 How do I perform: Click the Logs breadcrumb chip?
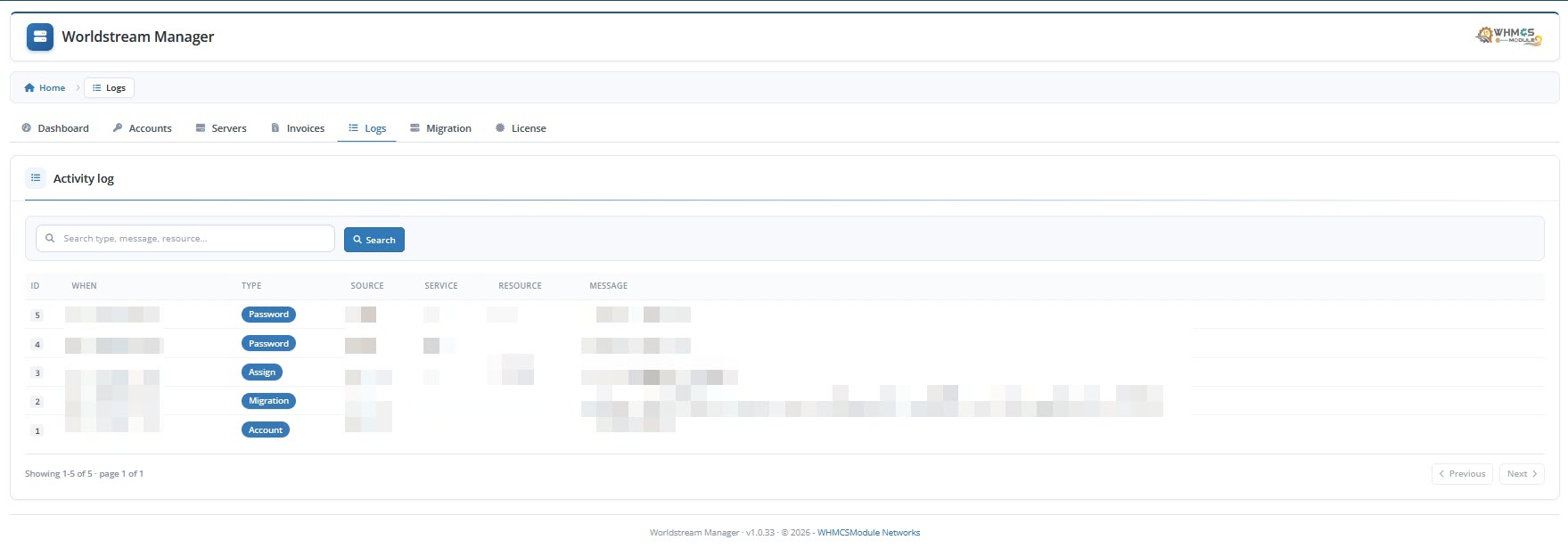click(x=109, y=88)
